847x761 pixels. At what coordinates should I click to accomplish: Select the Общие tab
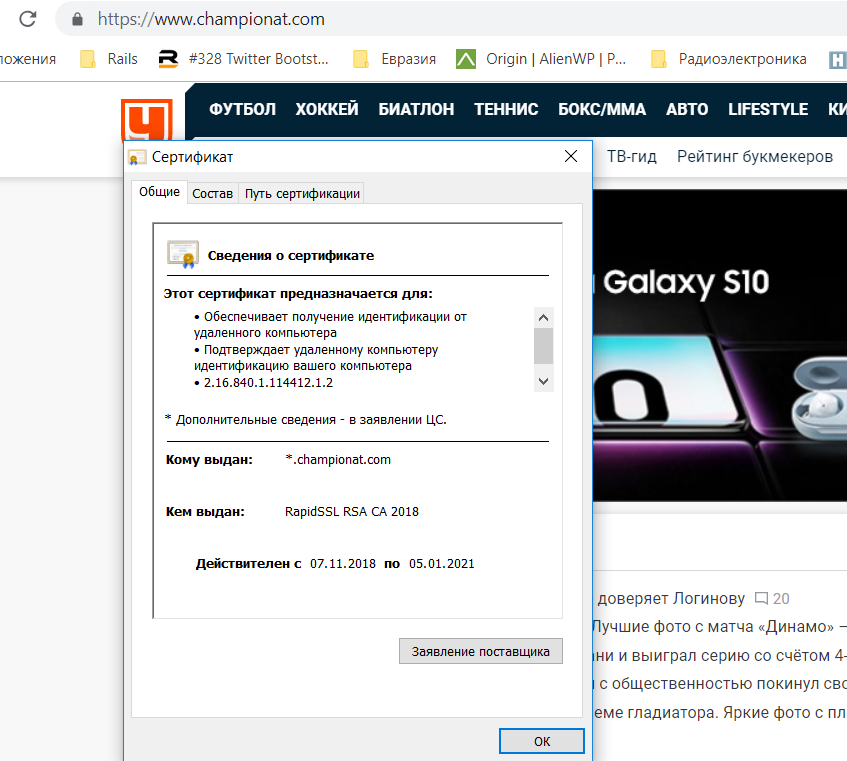tap(159, 192)
